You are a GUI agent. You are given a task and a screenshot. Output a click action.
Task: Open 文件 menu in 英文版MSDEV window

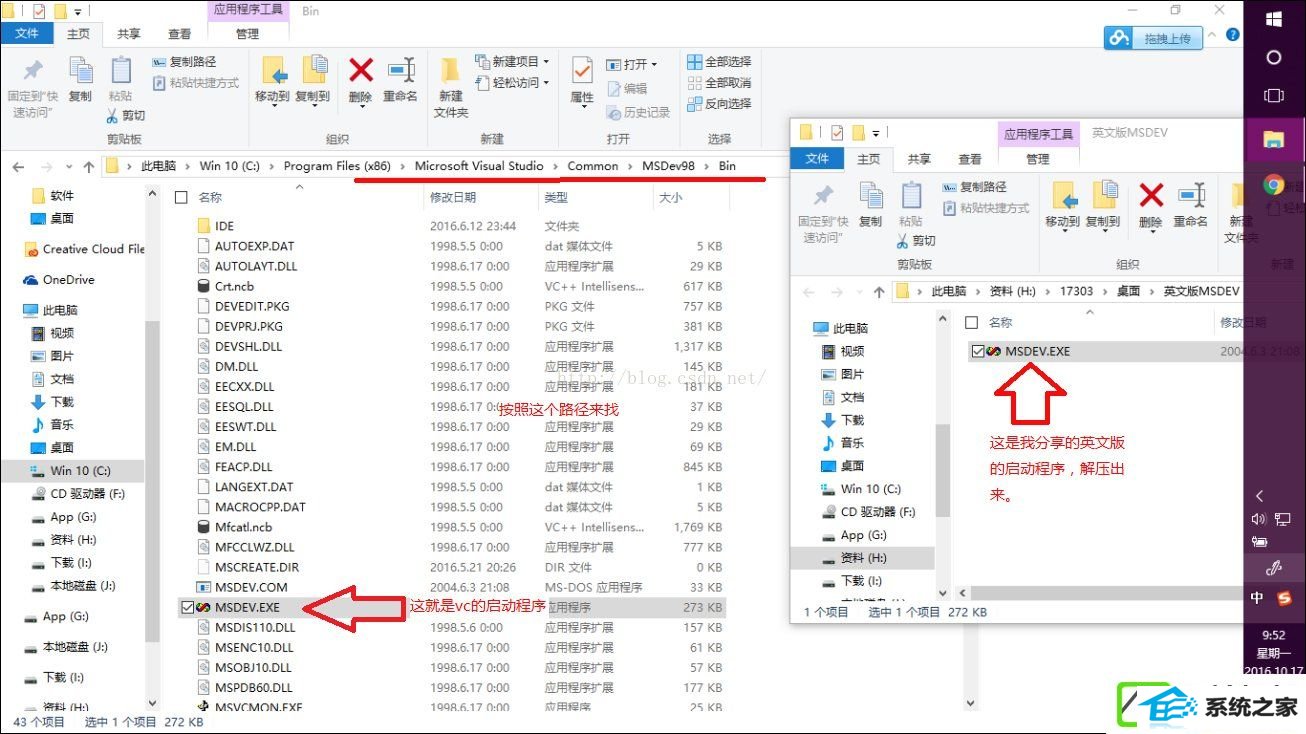(817, 159)
